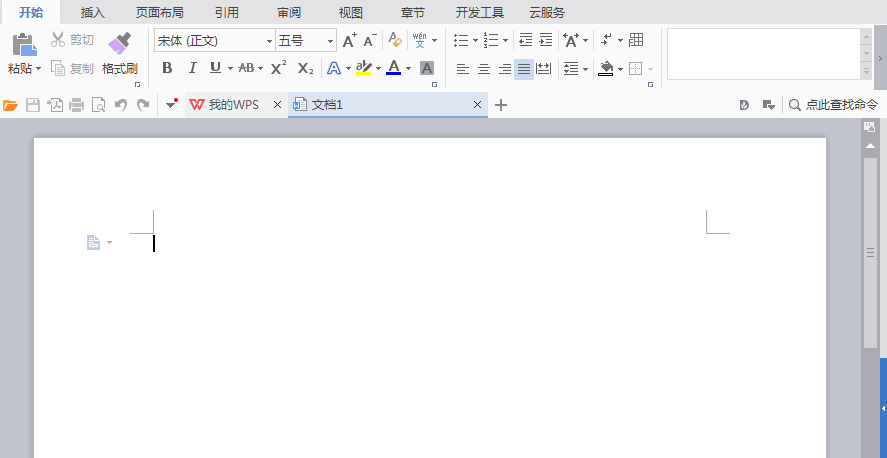Viewport: 887px width, 458px height.
Task: Add a new document tab with plus
Action: coord(501,105)
